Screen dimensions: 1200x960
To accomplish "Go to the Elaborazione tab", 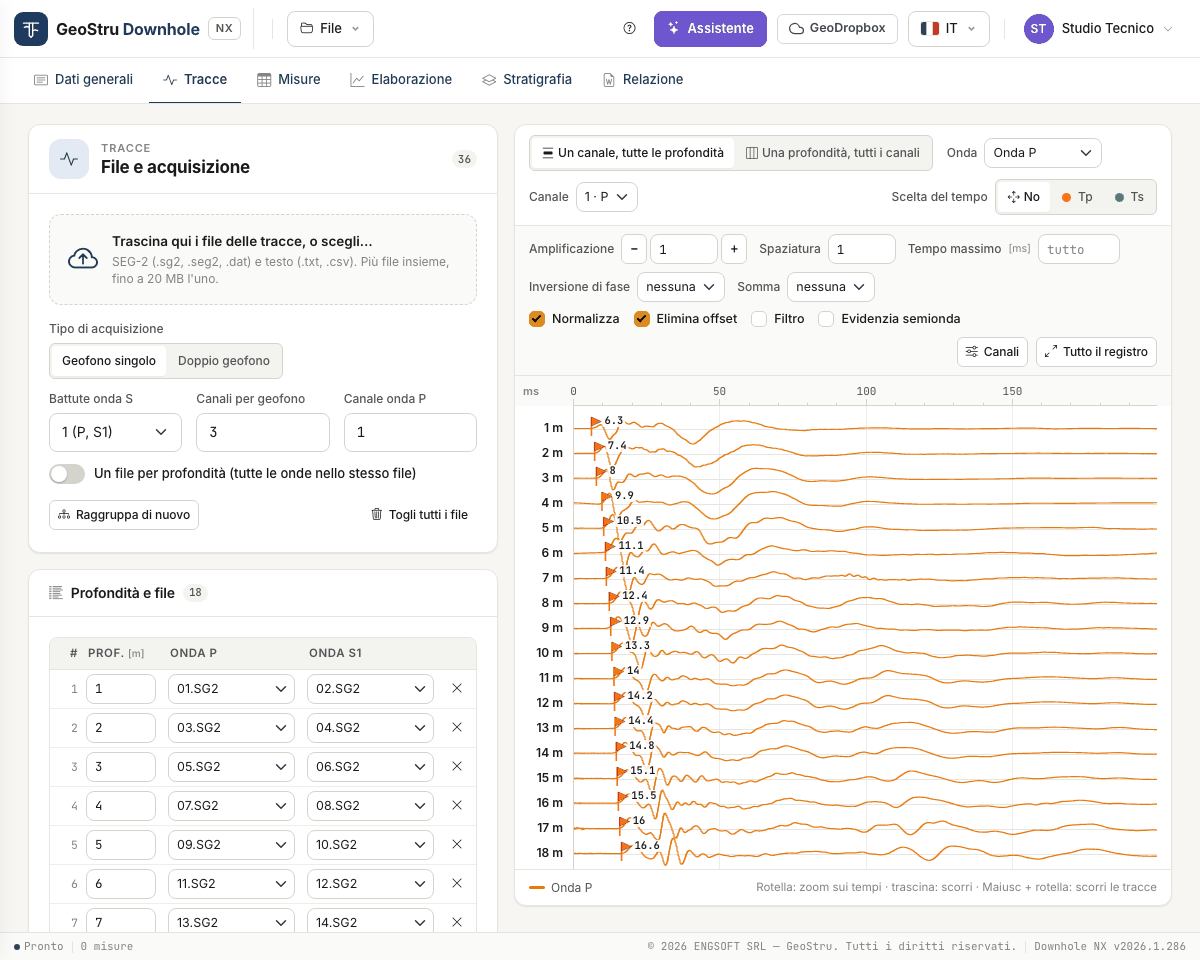I will pyautogui.click(x=401, y=80).
